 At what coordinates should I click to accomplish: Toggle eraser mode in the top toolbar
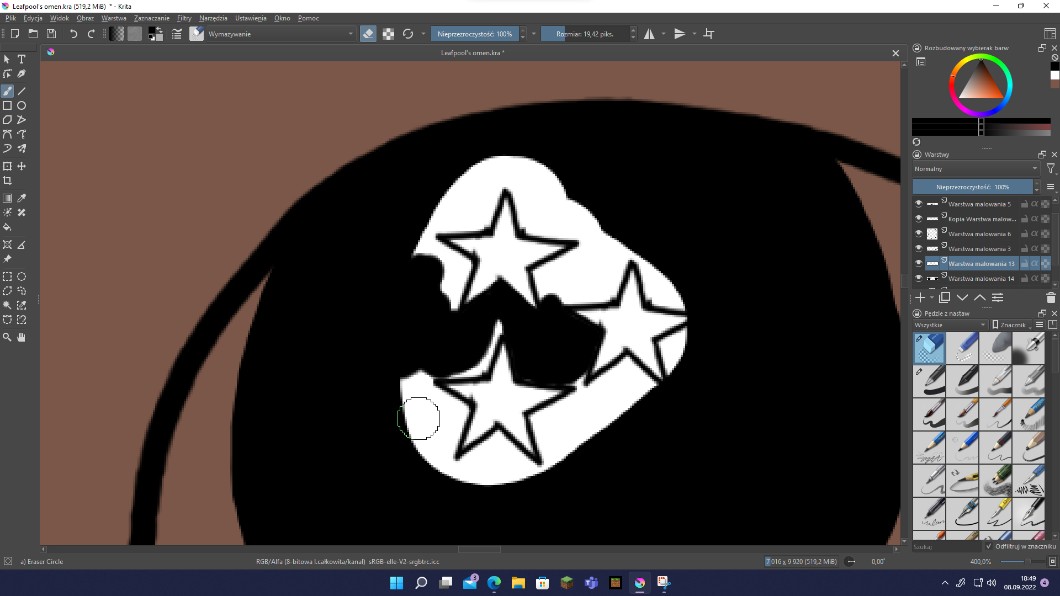click(x=367, y=34)
